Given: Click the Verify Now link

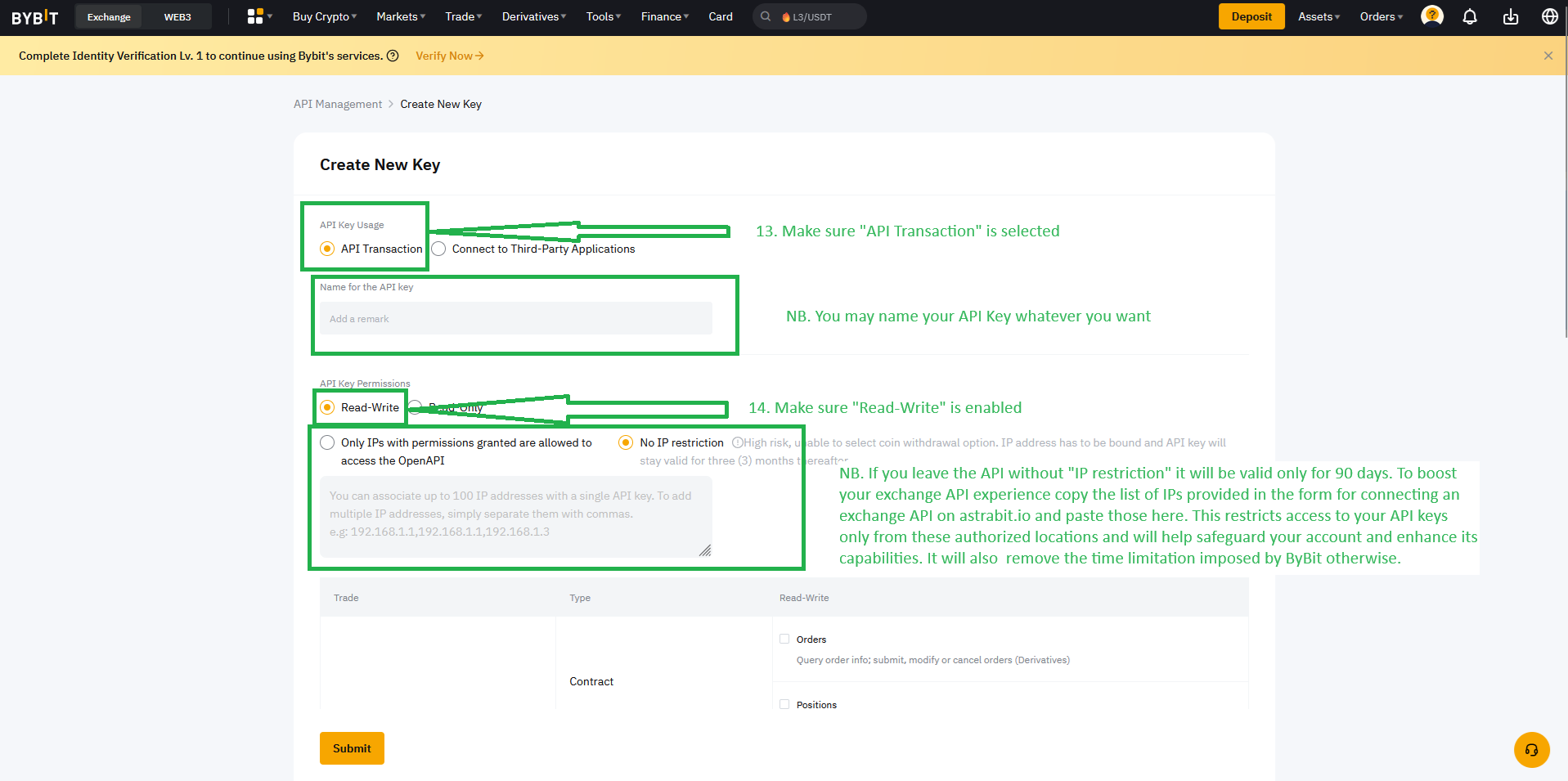Looking at the screenshot, I should [x=450, y=56].
